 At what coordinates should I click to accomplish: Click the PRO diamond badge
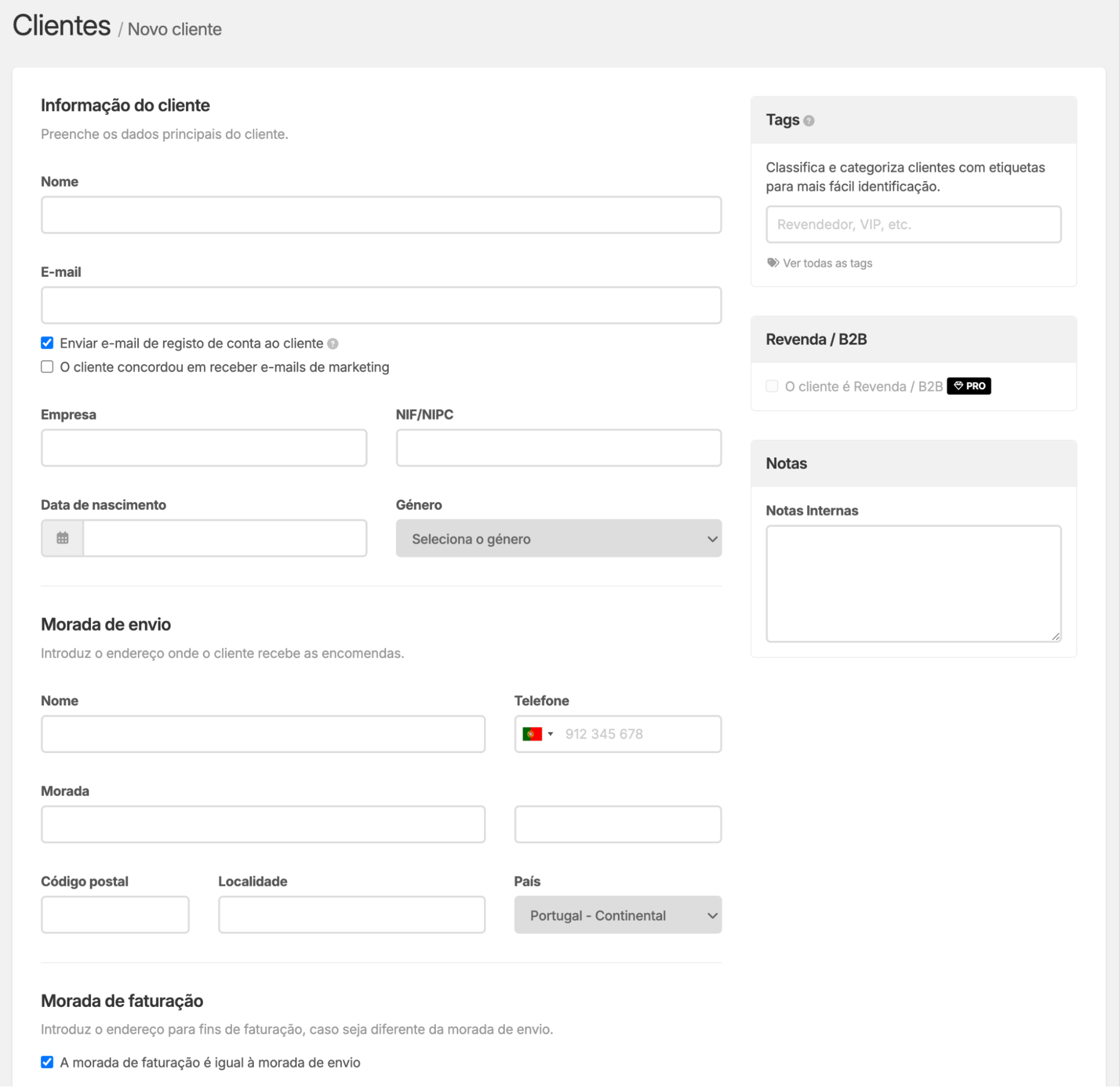coord(969,385)
